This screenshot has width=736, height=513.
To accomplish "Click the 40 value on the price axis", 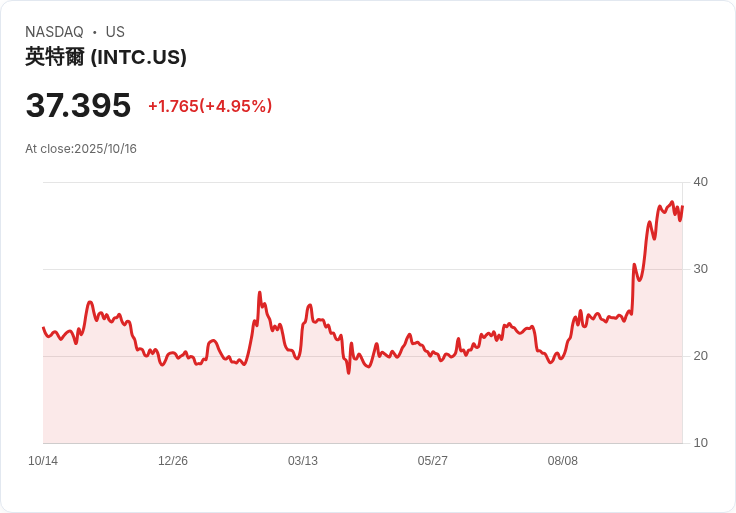I will pyautogui.click(x=700, y=182).
